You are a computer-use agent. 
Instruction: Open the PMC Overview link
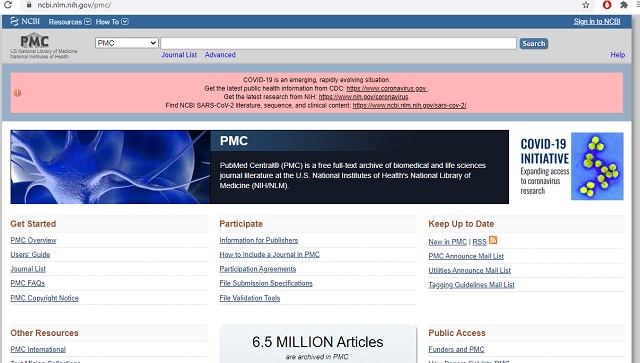coord(33,240)
